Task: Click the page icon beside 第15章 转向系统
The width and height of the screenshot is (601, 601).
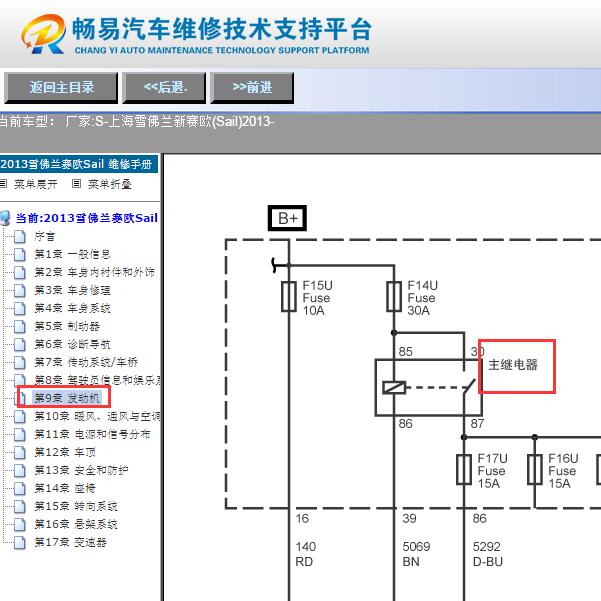Action: point(20,507)
